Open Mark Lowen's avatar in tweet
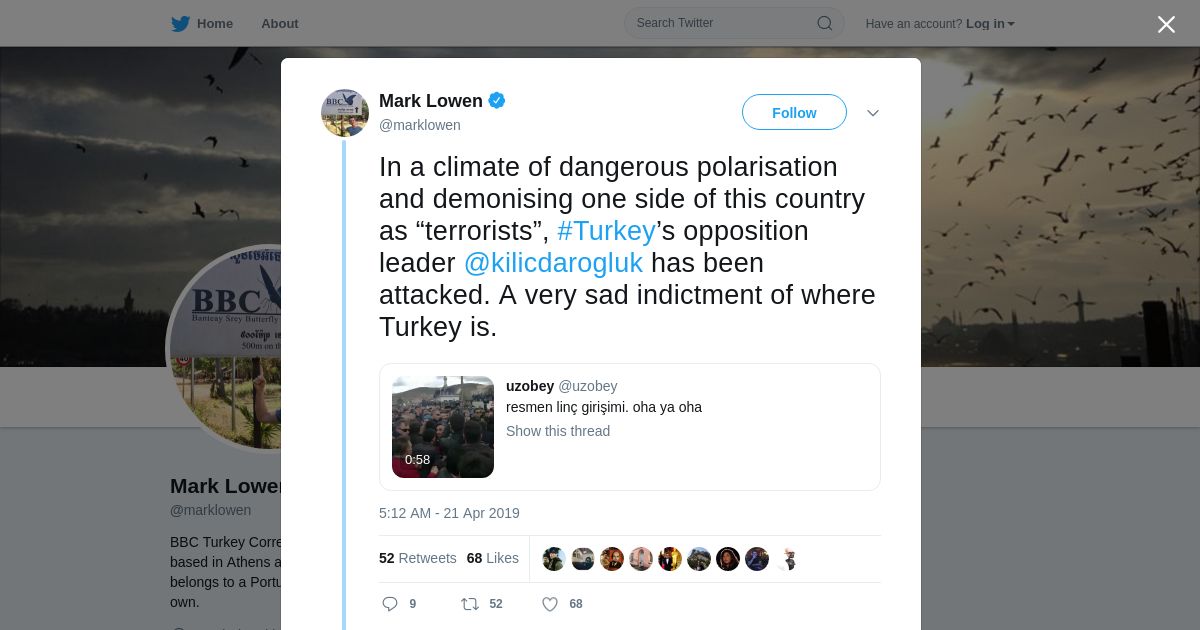1200x630 pixels. point(345,113)
